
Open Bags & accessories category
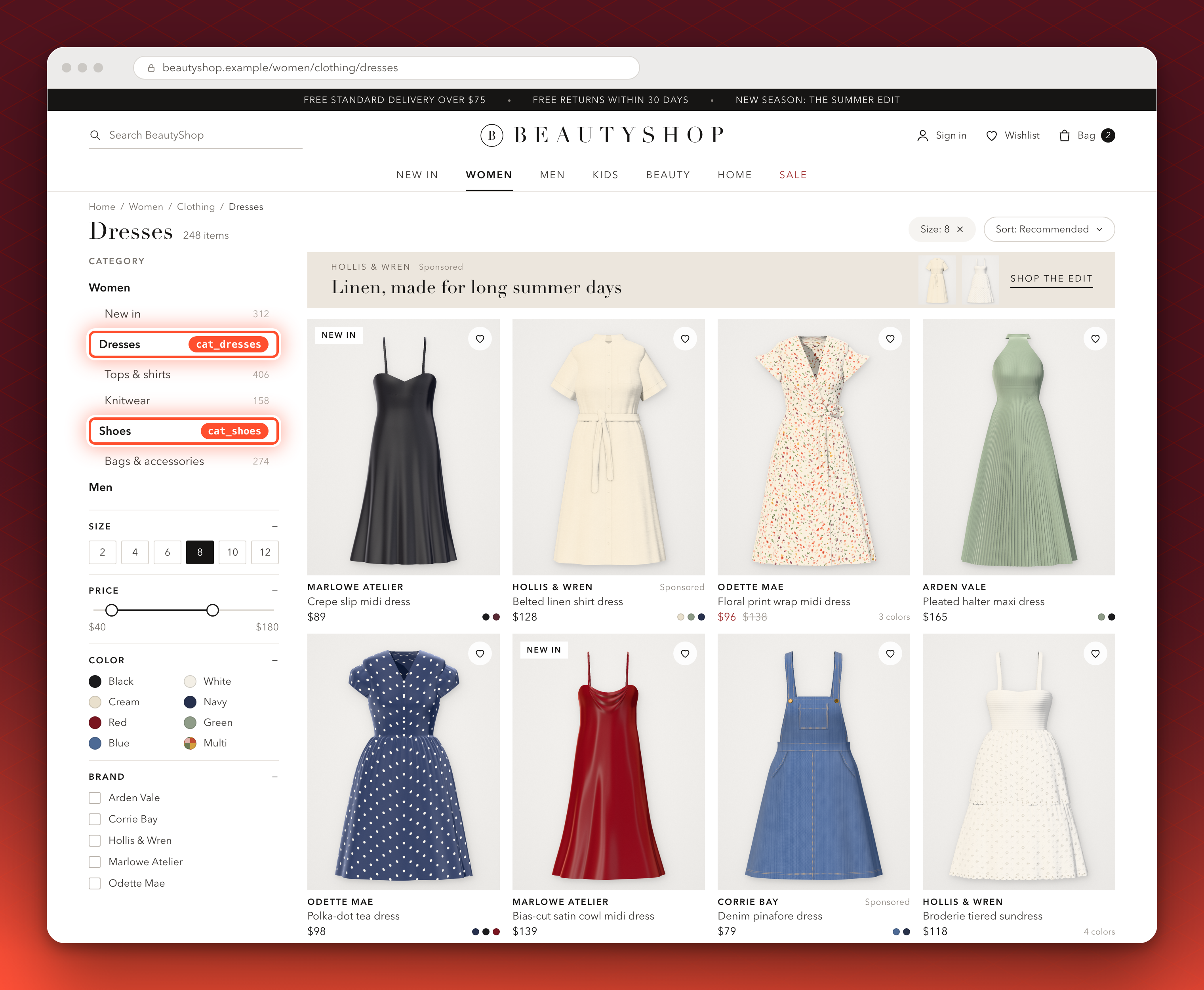click(184, 461)
